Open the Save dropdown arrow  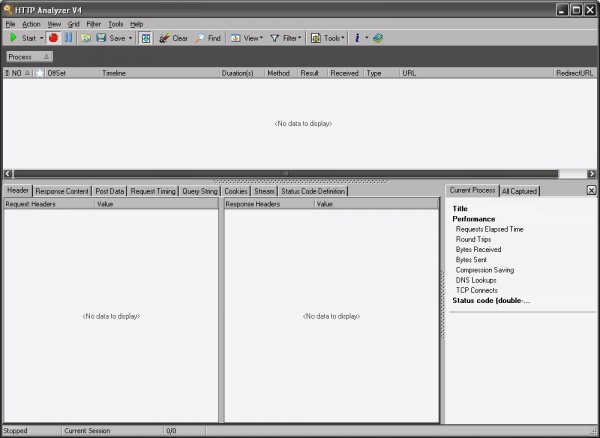[130, 38]
